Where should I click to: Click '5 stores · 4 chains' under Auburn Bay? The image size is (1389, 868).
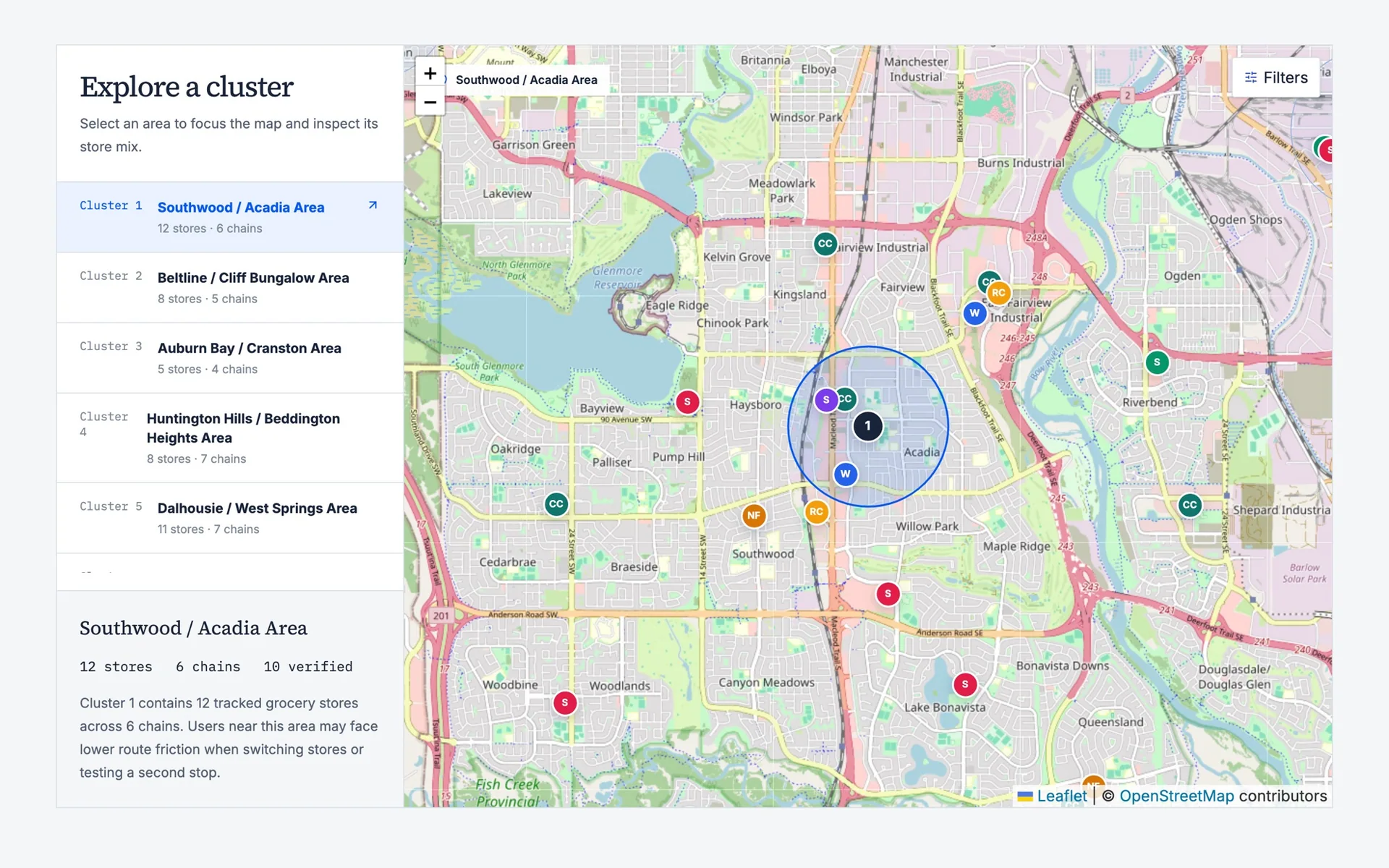[208, 369]
